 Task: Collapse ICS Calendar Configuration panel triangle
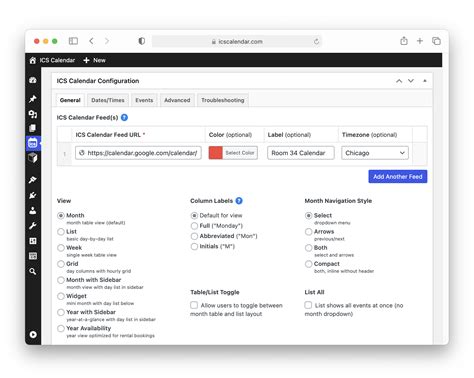click(x=425, y=81)
